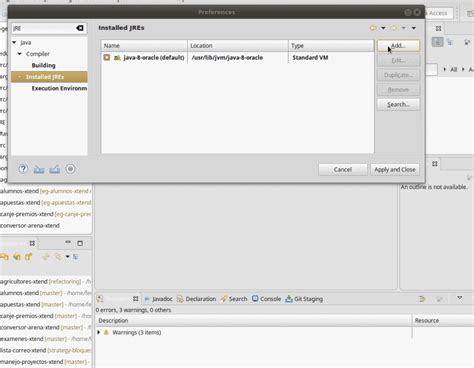Viewport: 474px width, 368px height.
Task: Click the Description column header
Action: click(x=253, y=320)
